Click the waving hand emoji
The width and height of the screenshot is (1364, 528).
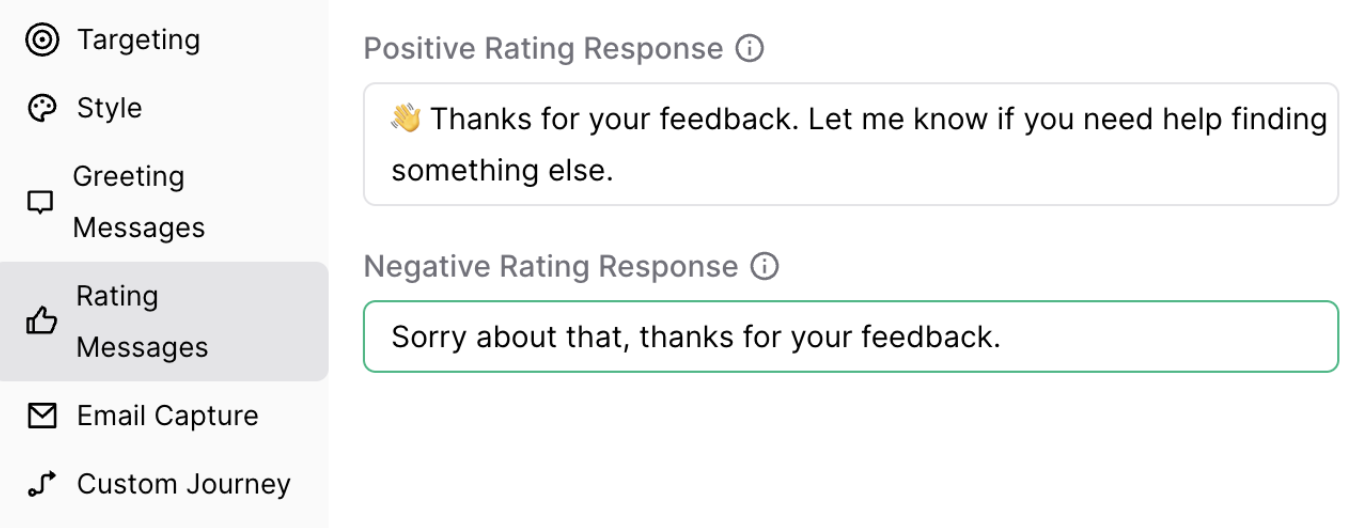[x=406, y=120]
